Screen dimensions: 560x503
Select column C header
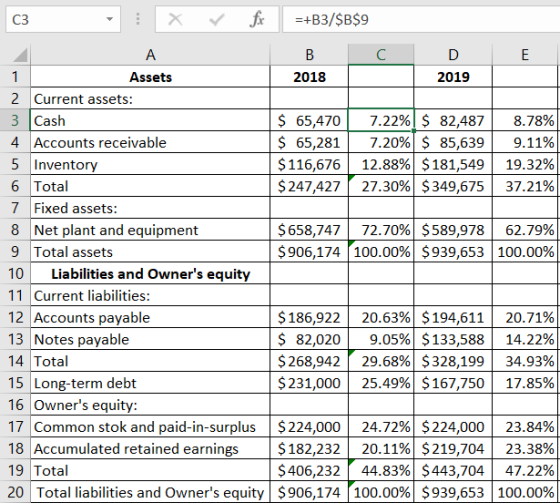point(381,55)
